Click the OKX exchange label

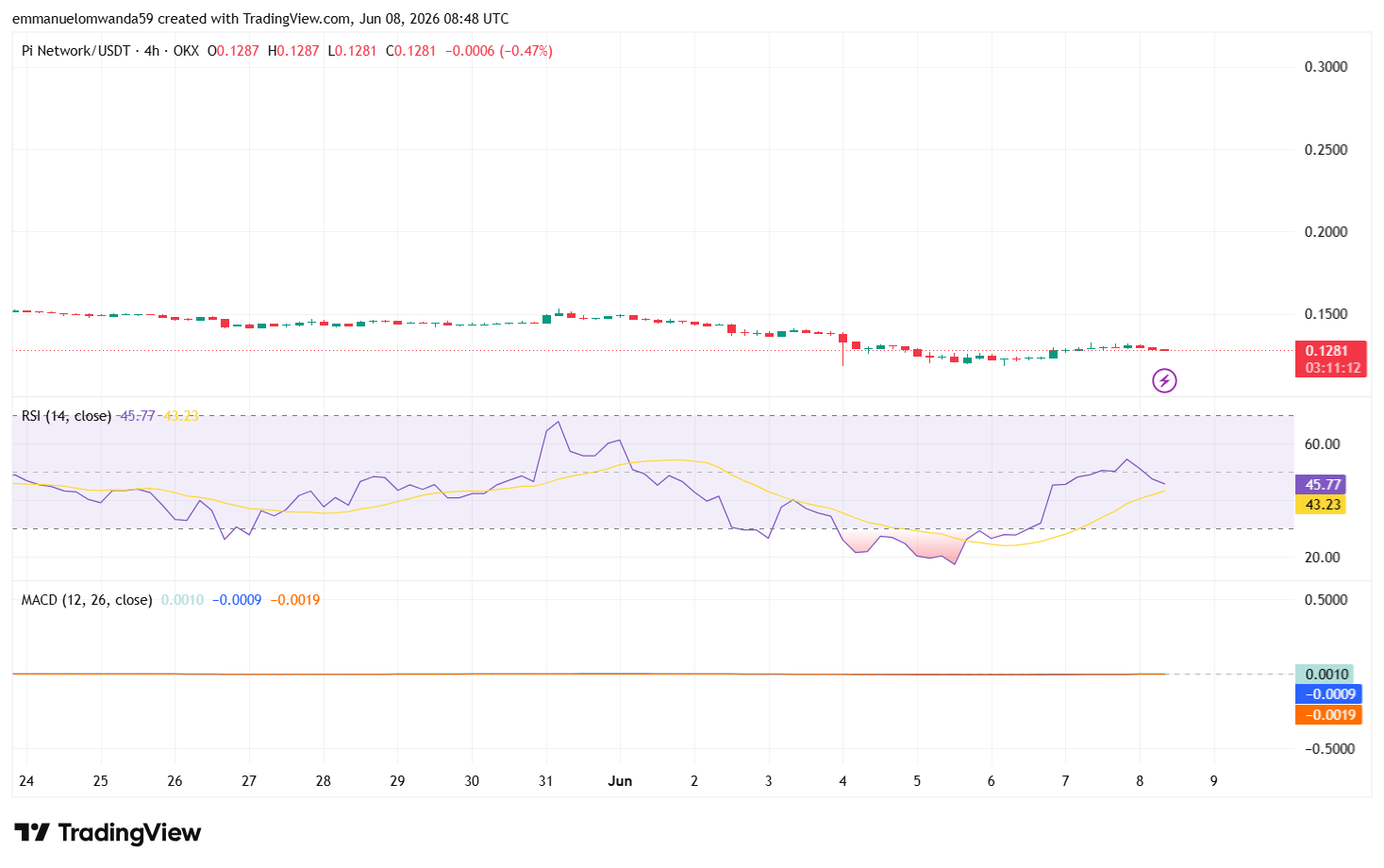tap(186, 51)
